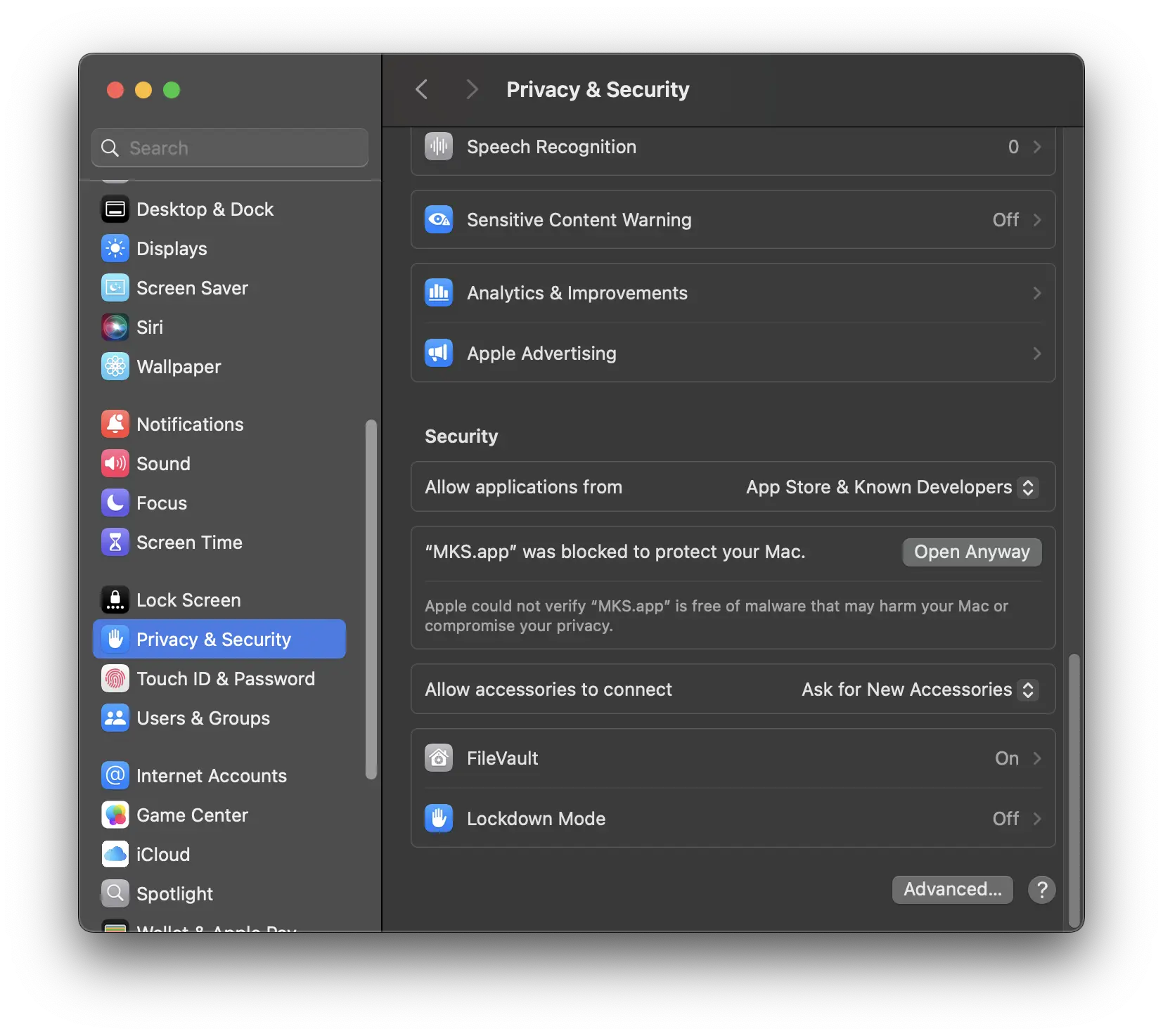Screen dimensions: 1163x1036
Task: Click the Search field
Action: click(230, 148)
